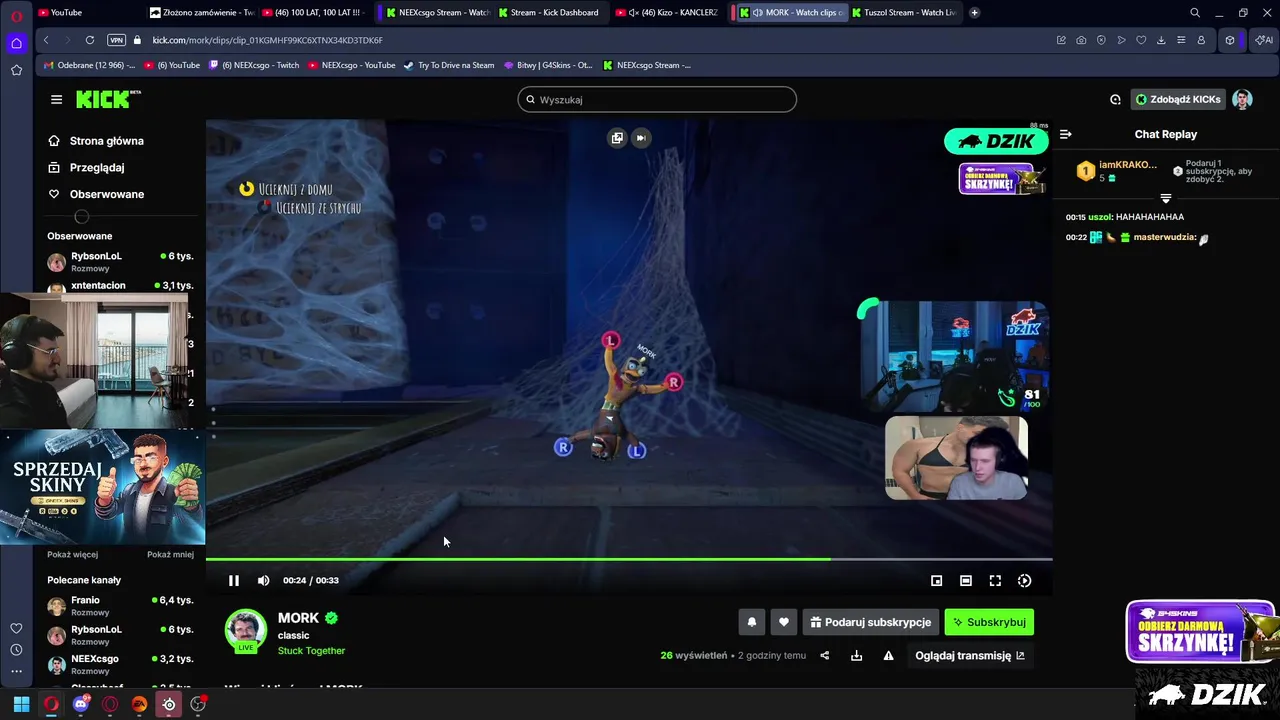Reload the page
Image resolution: width=1280 pixels, height=720 pixels.
tap(90, 40)
